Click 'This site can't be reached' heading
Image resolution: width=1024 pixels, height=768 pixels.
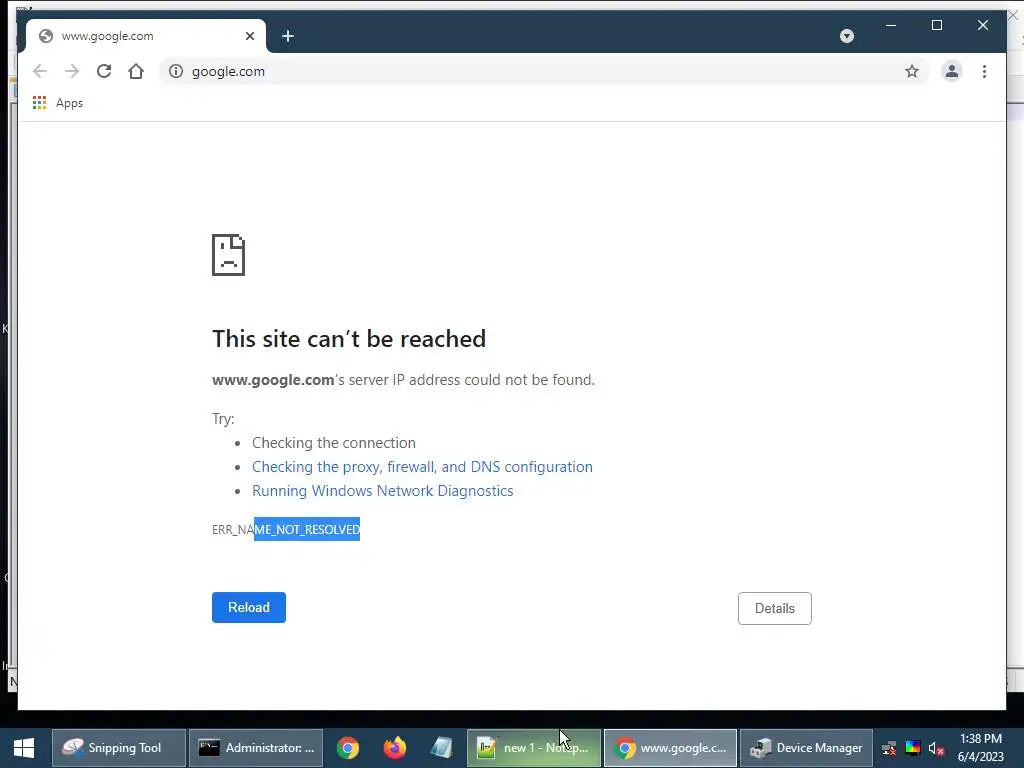click(349, 339)
